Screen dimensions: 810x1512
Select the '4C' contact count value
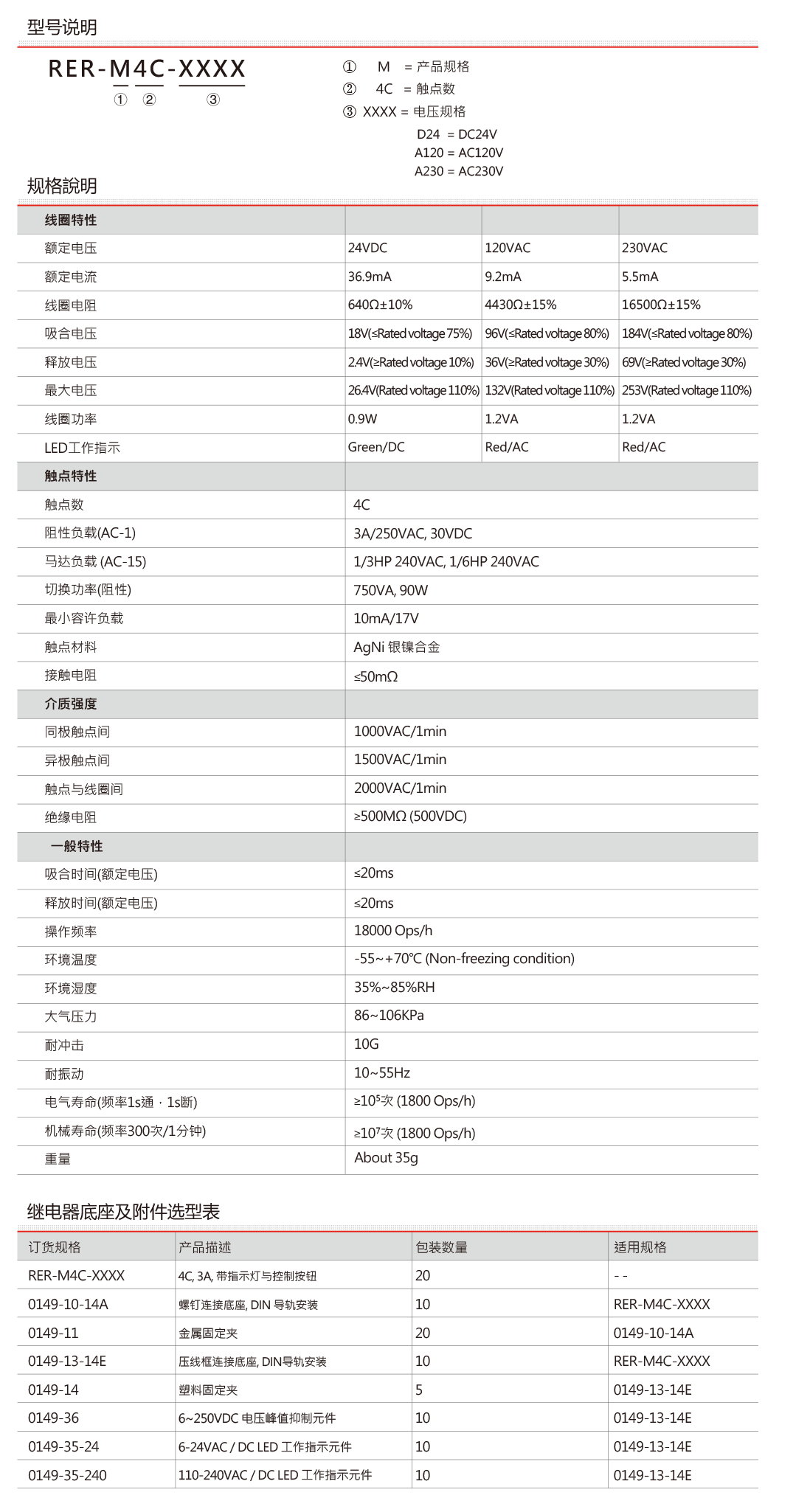click(361, 504)
